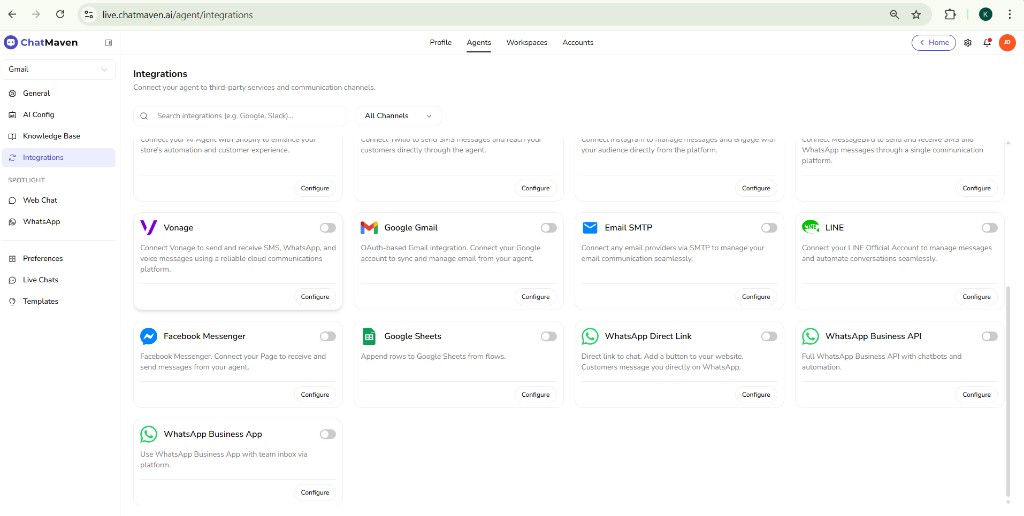Bookmark this page with star icon
This screenshot has height=516, width=1024.
tap(916, 14)
